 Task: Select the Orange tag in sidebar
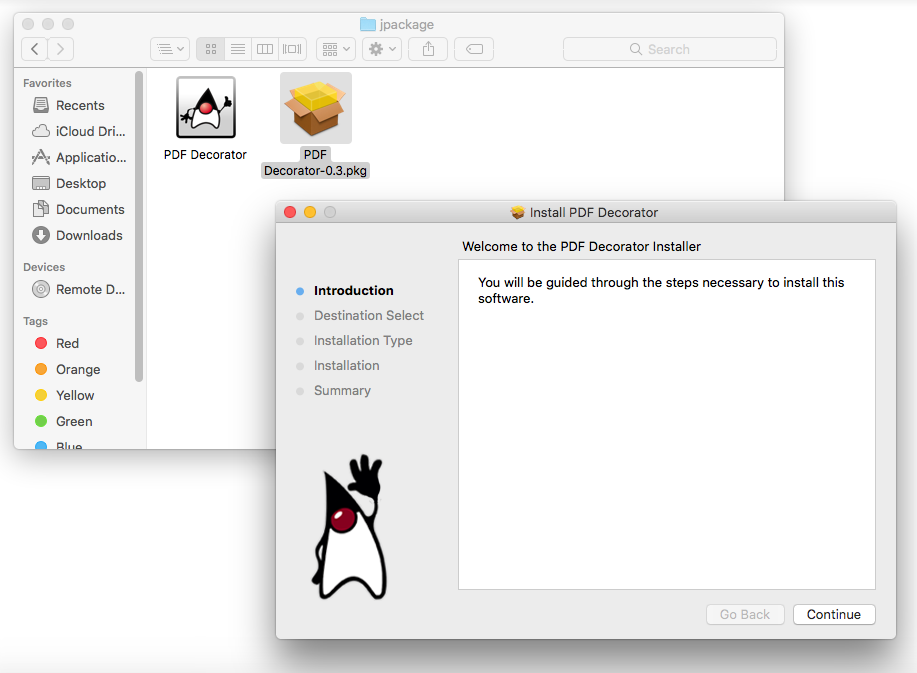tap(67, 370)
